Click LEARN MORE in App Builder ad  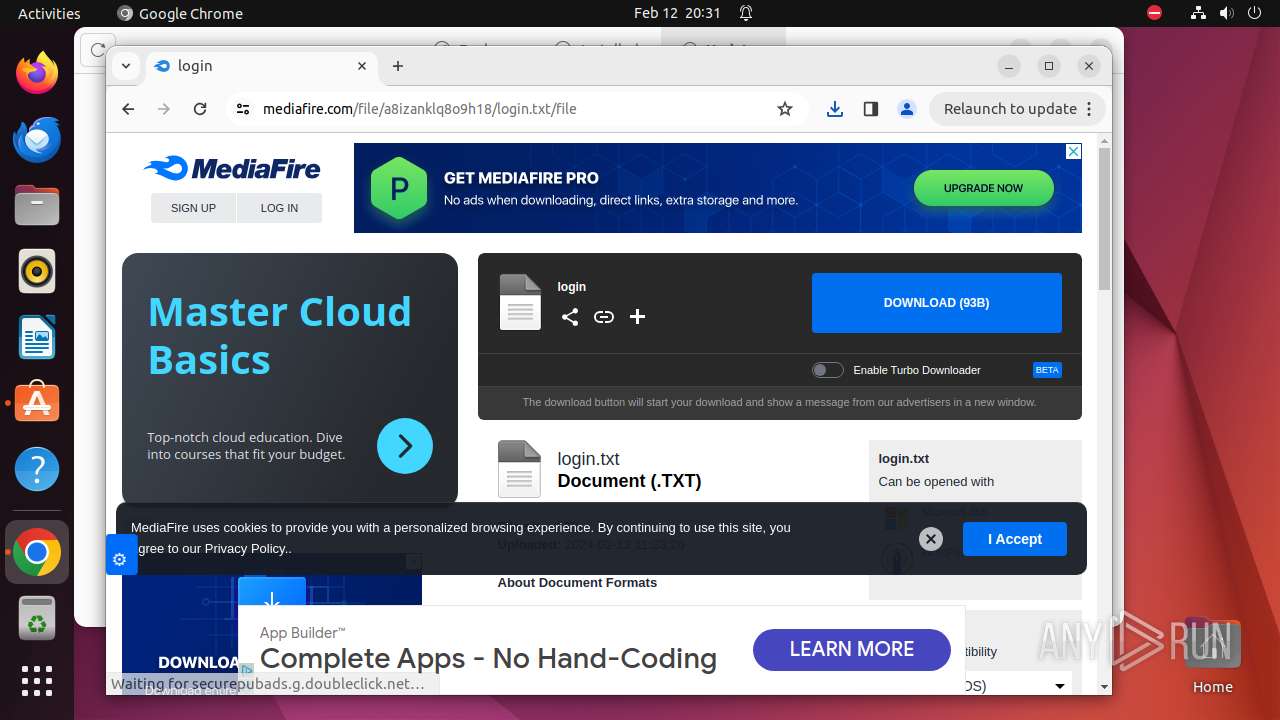pyautogui.click(x=852, y=649)
